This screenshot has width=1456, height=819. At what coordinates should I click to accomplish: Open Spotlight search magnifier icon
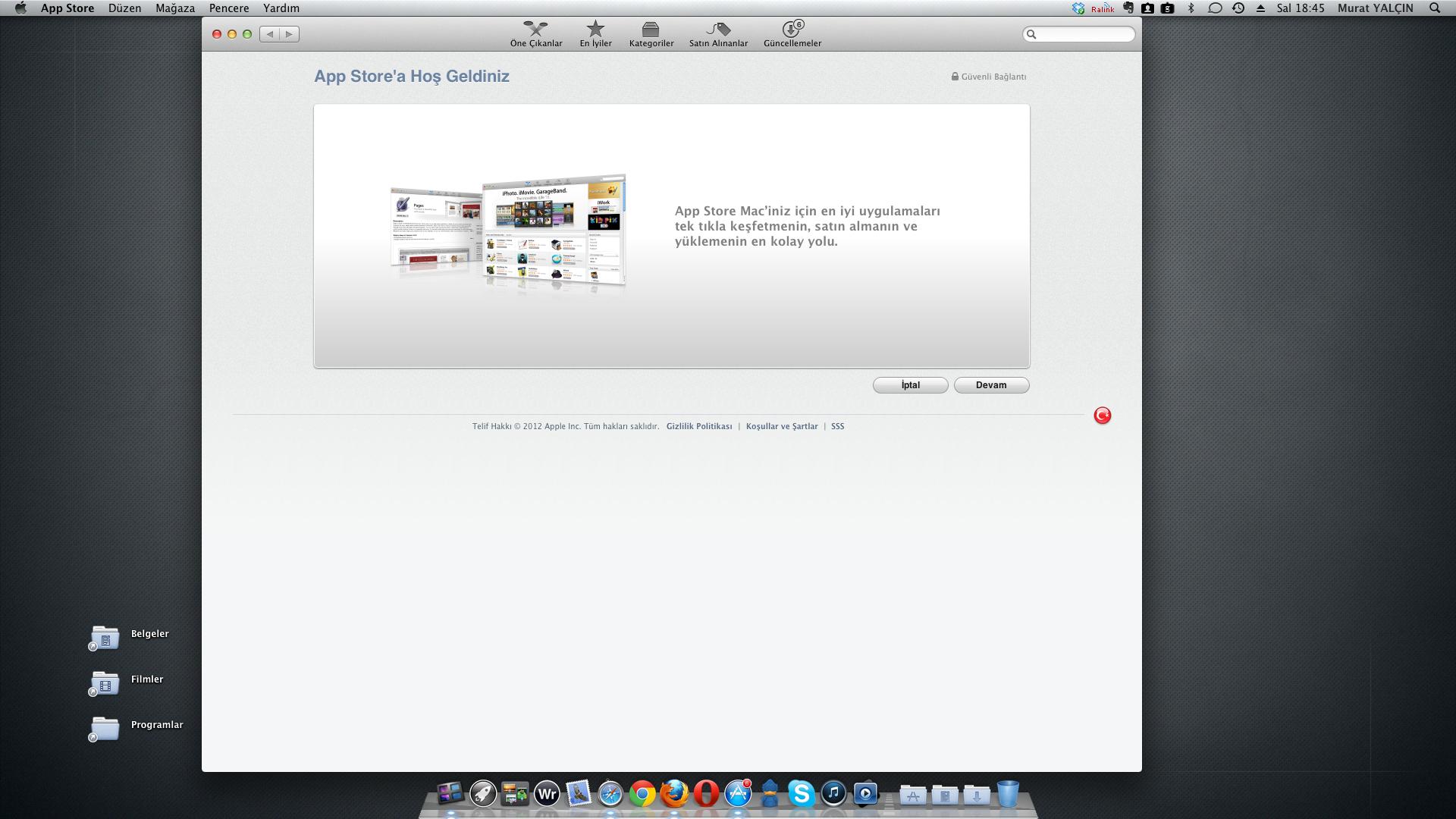tap(1435, 8)
